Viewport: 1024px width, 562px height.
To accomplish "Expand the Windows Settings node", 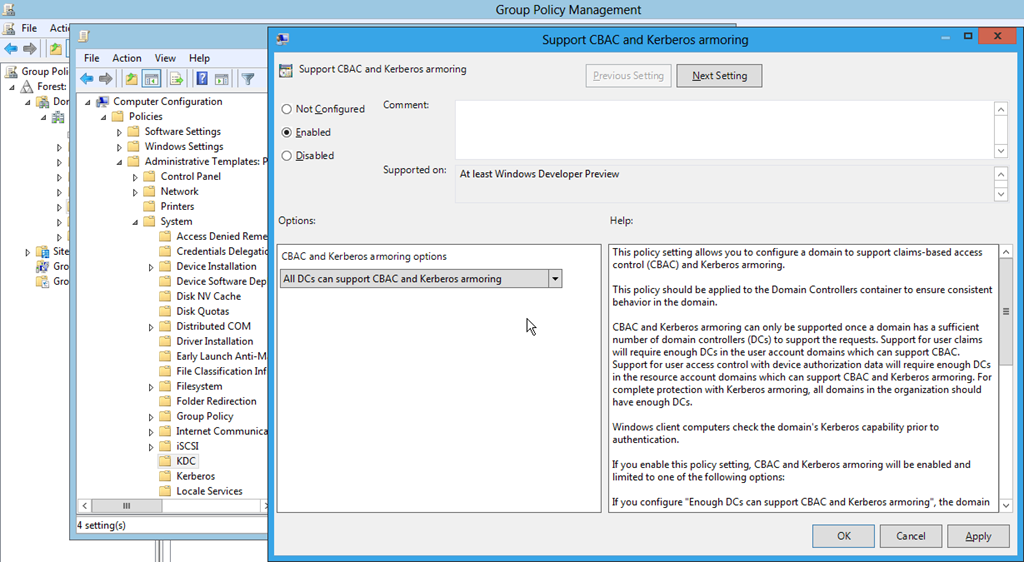I will coord(119,147).
